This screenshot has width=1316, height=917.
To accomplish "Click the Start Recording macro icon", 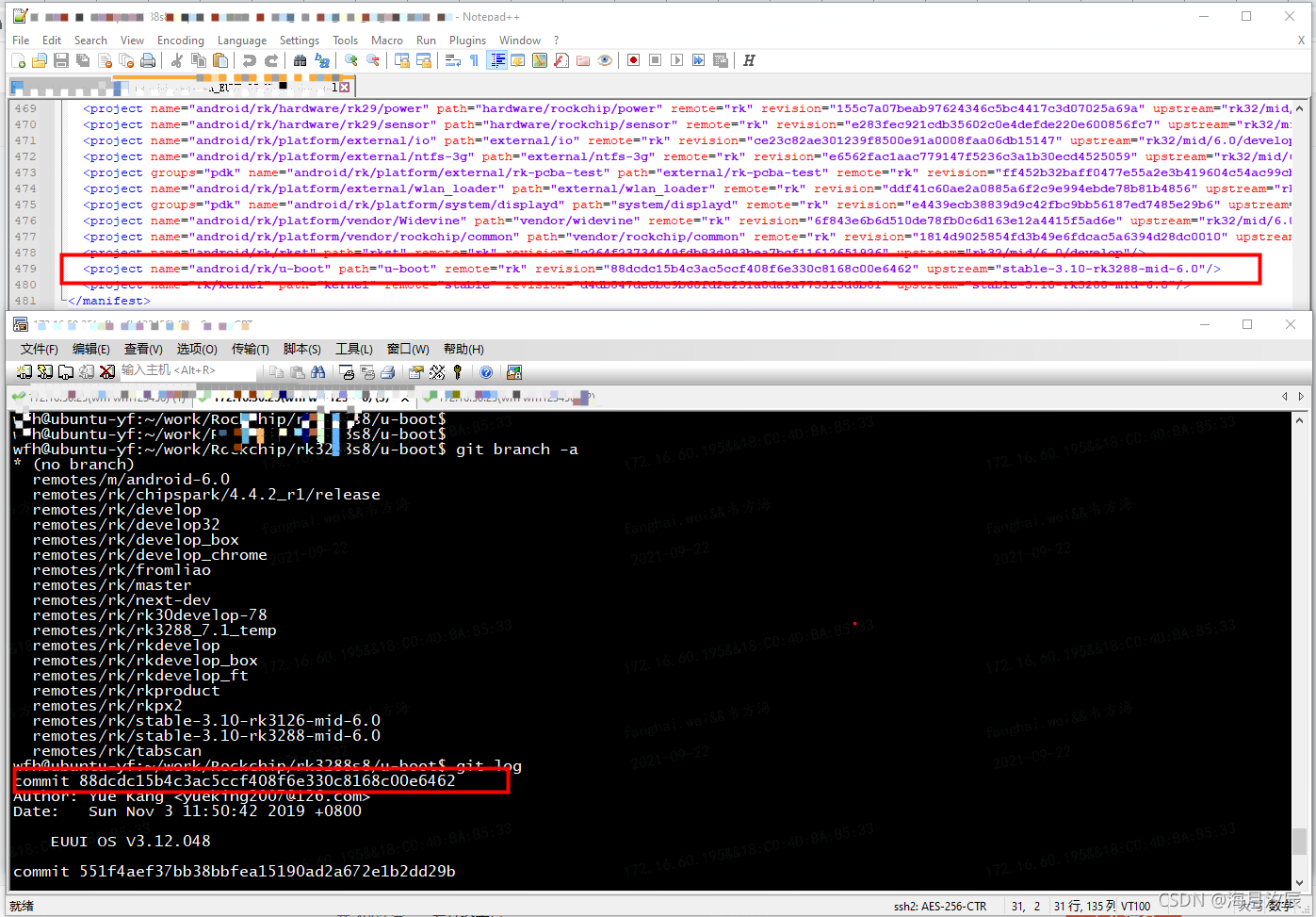I will tap(633, 60).
